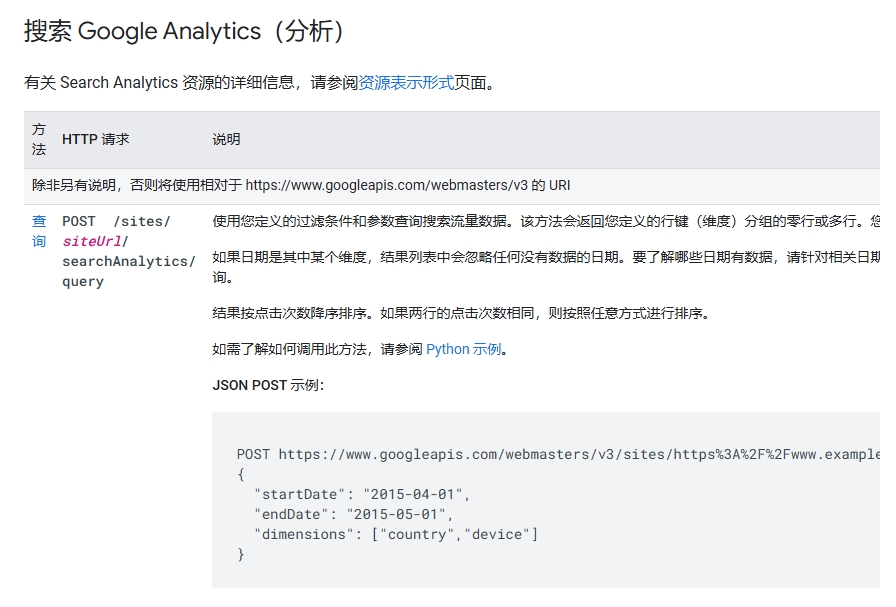Click the paragraph starting with 如果日期是其中某个维度
The image size is (896, 607).
pyautogui.click(x=540, y=257)
